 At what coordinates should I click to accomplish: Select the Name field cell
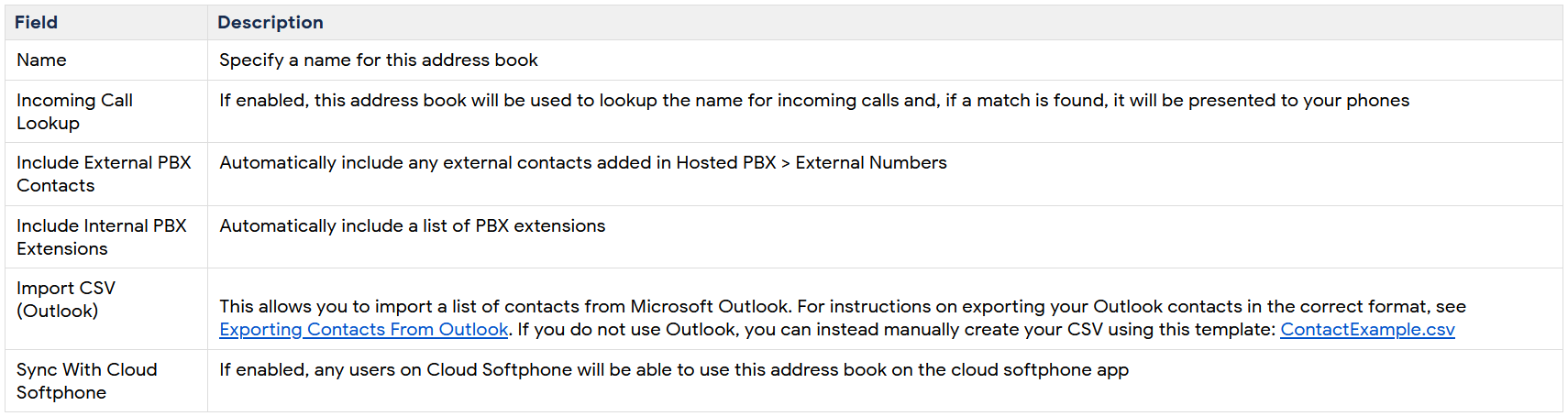pyautogui.click(x=106, y=60)
